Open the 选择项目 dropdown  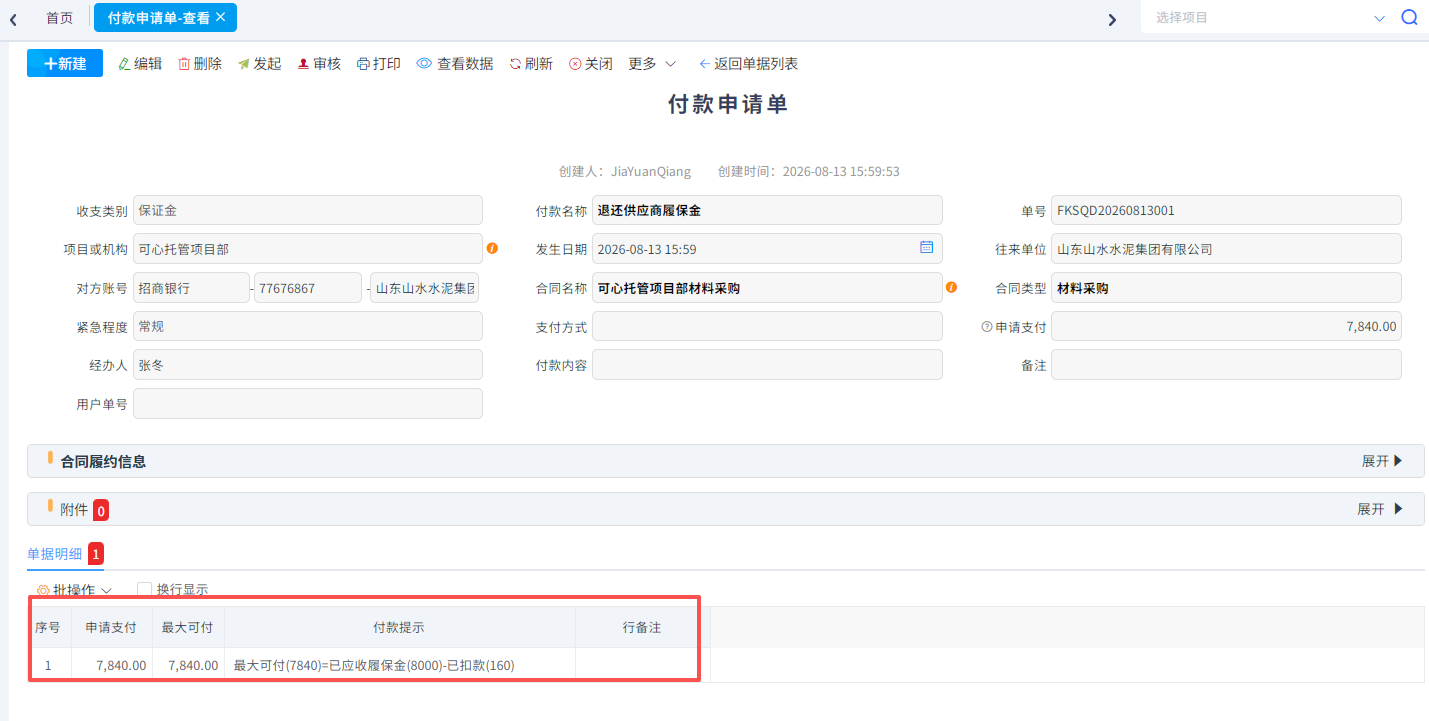pyautogui.click(x=1270, y=17)
